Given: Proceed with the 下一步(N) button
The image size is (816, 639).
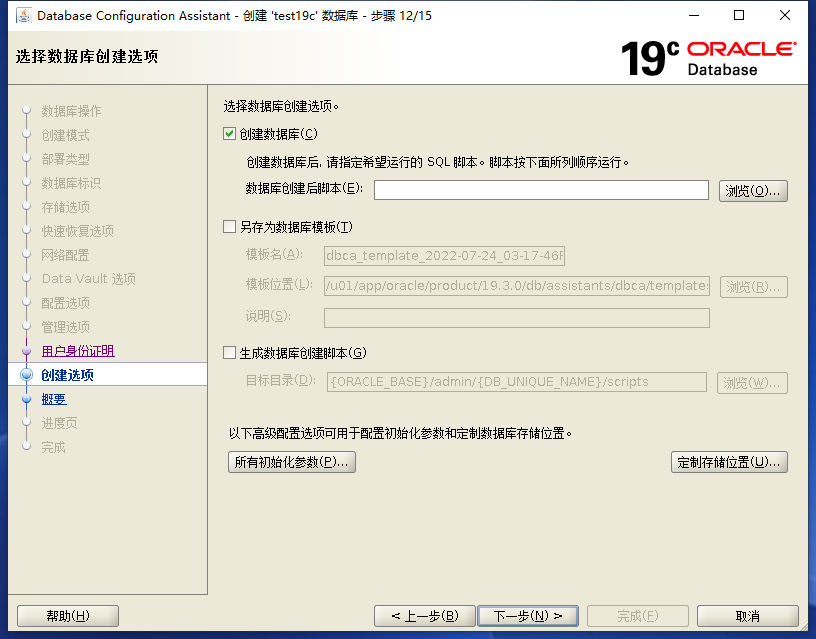Looking at the screenshot, I should (x=528, y=616).
